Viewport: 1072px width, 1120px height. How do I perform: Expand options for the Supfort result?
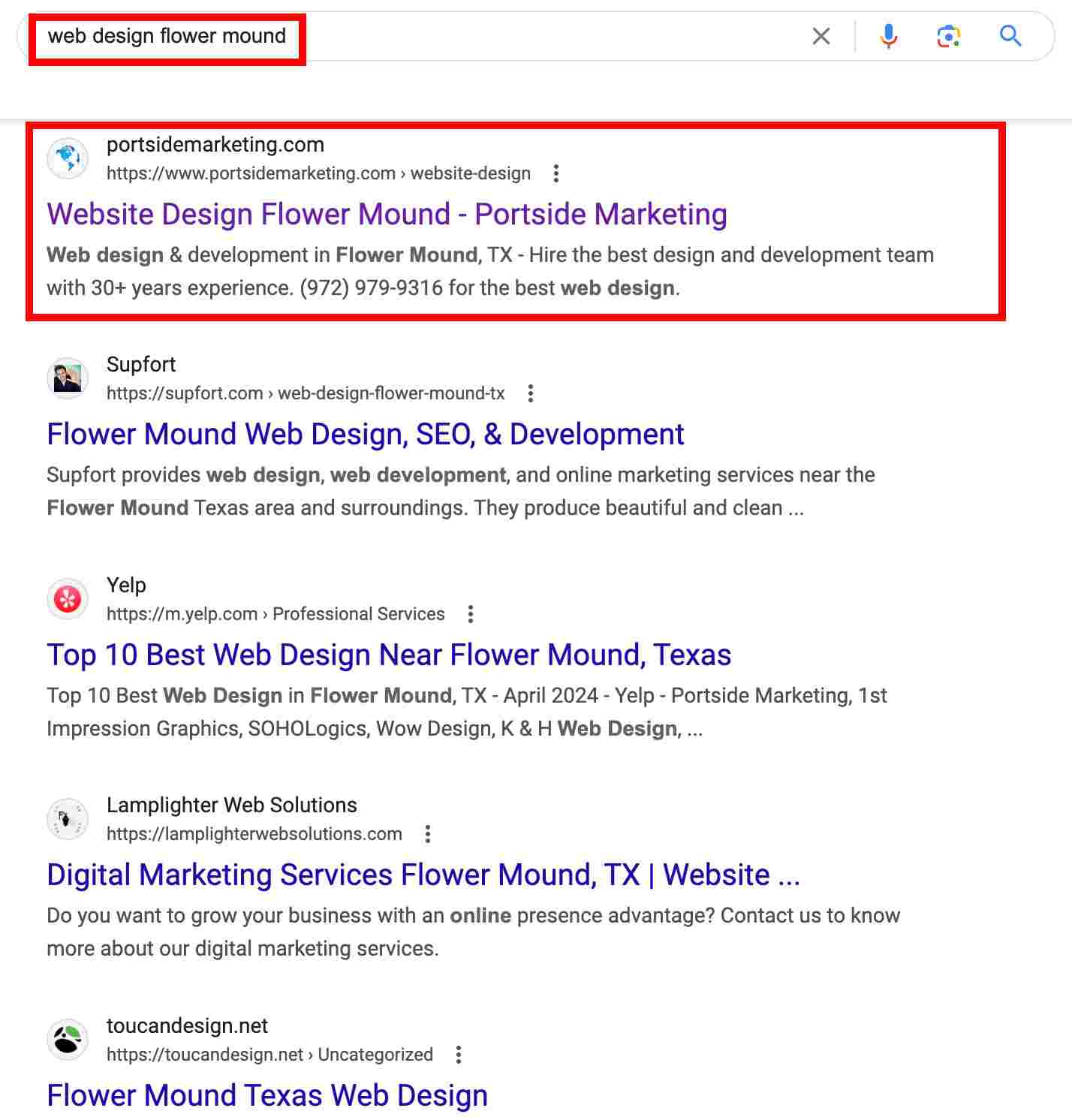[531, 393]
